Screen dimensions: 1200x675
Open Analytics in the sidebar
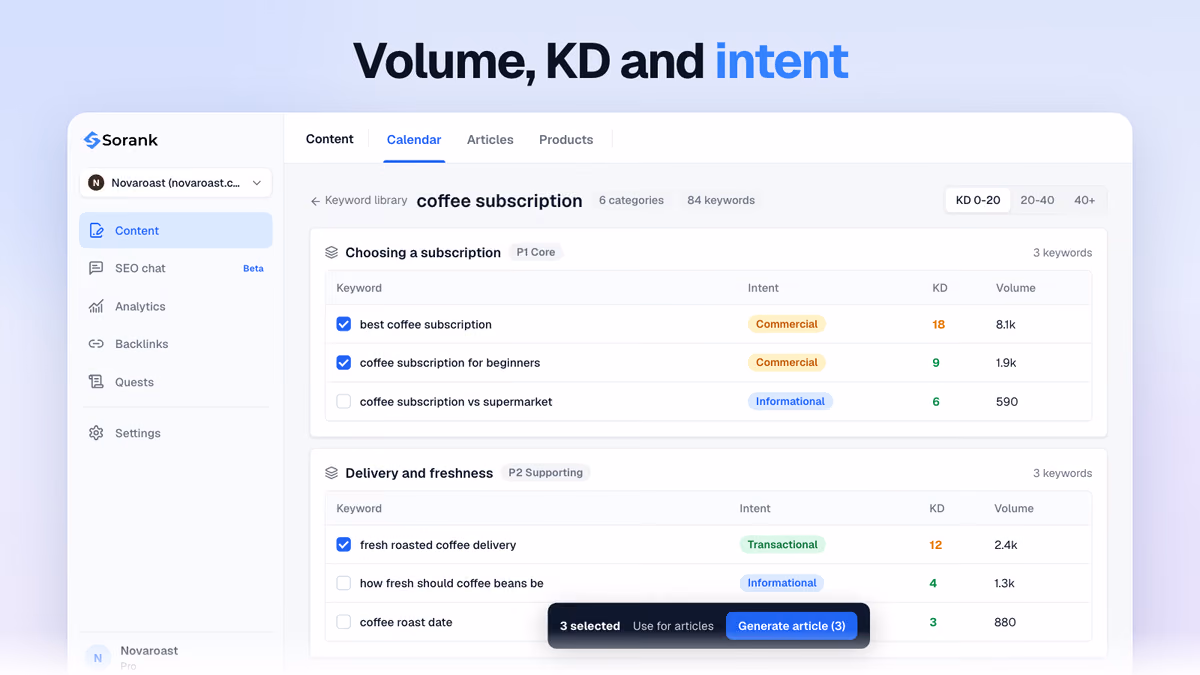tap(175, 307)
